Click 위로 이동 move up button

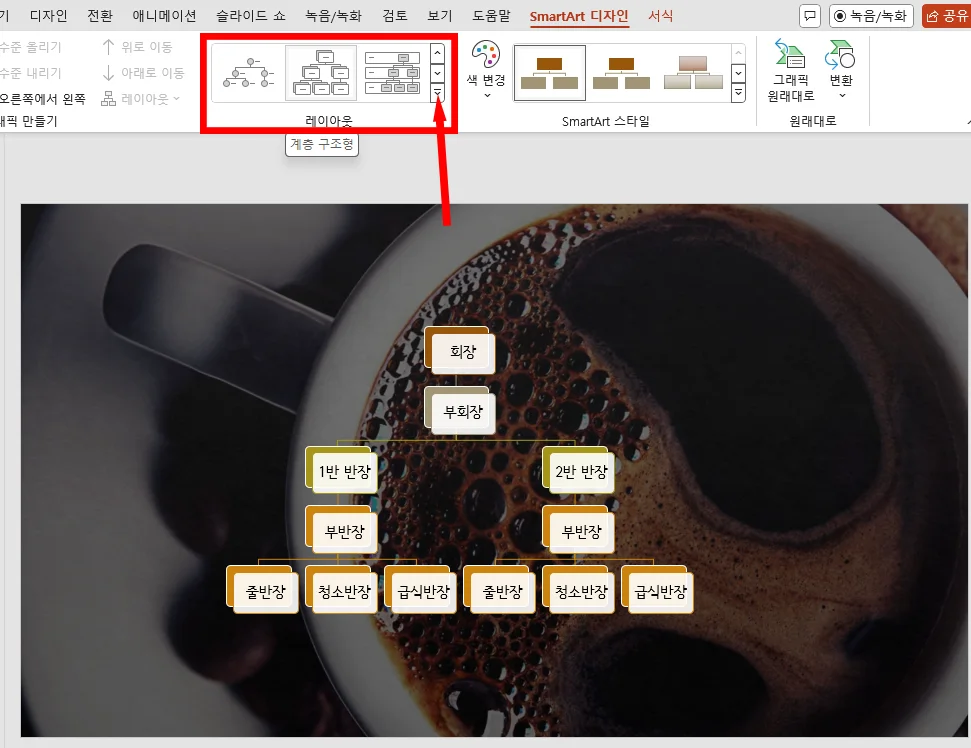[137, 46]
